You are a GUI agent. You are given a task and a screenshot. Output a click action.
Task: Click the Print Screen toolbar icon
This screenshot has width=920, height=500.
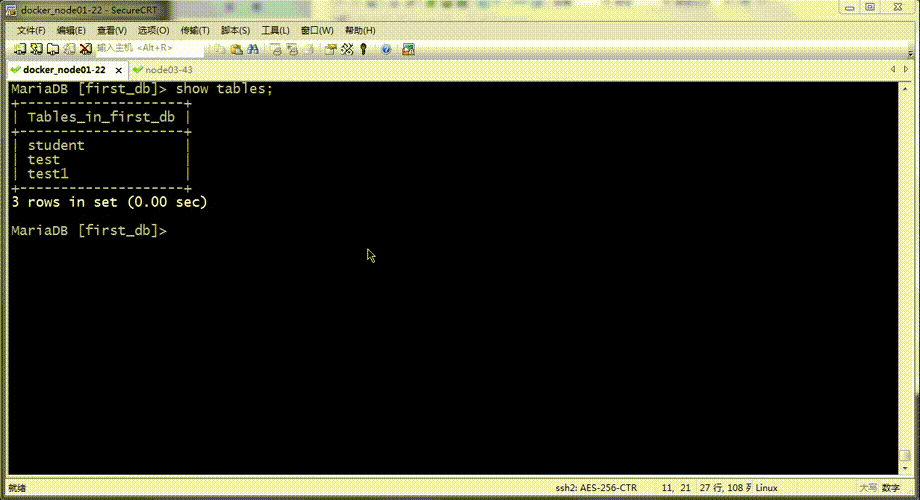click(x=275, y=49)
